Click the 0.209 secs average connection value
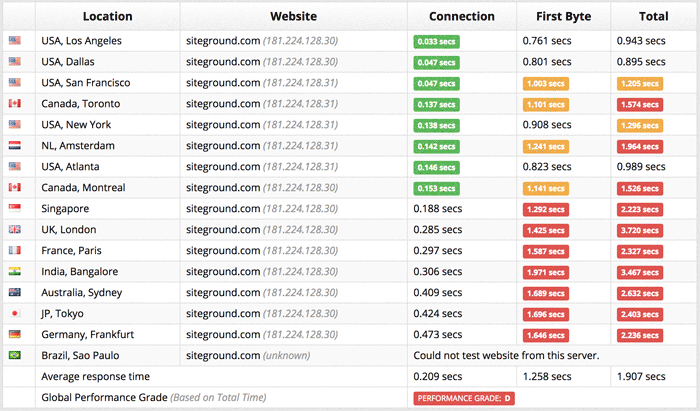Viewport: 700px width, 411px height. point(438,376)
